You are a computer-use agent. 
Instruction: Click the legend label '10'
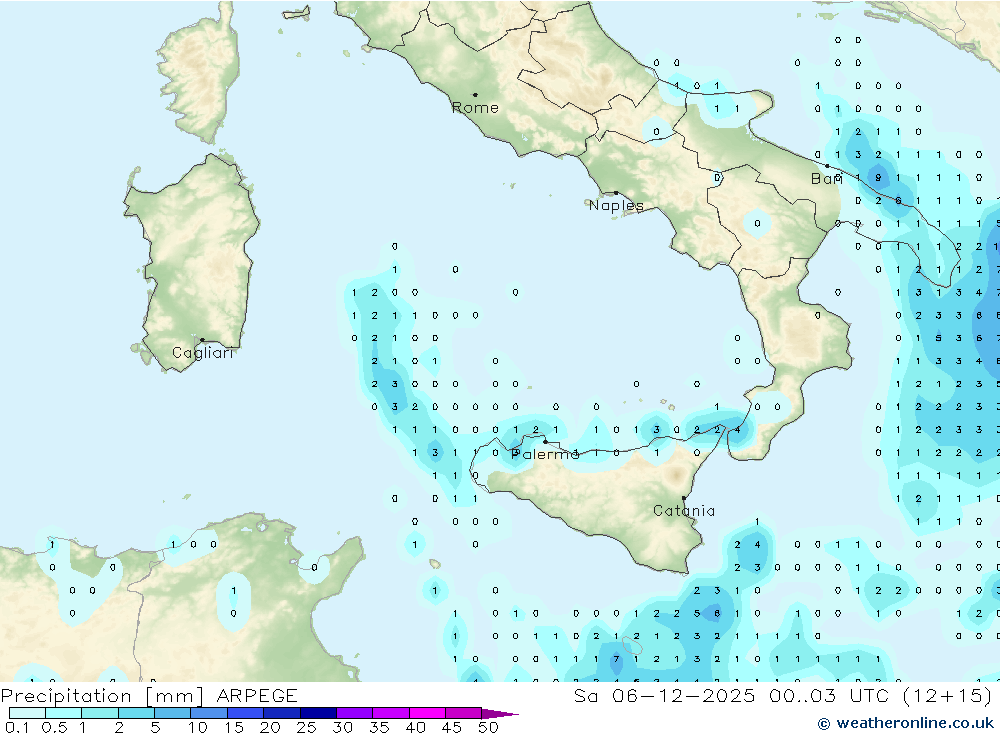click(198, 727)
